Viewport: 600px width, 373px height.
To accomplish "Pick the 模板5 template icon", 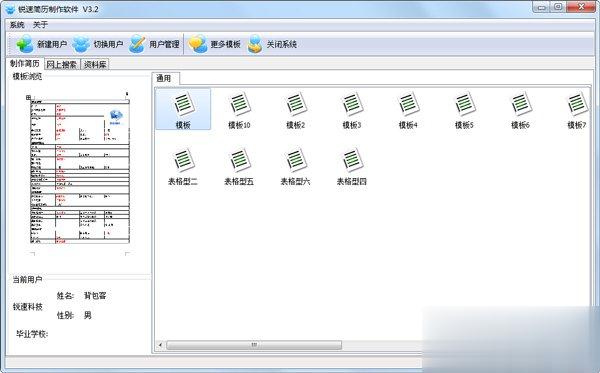I will click(464, 110).
